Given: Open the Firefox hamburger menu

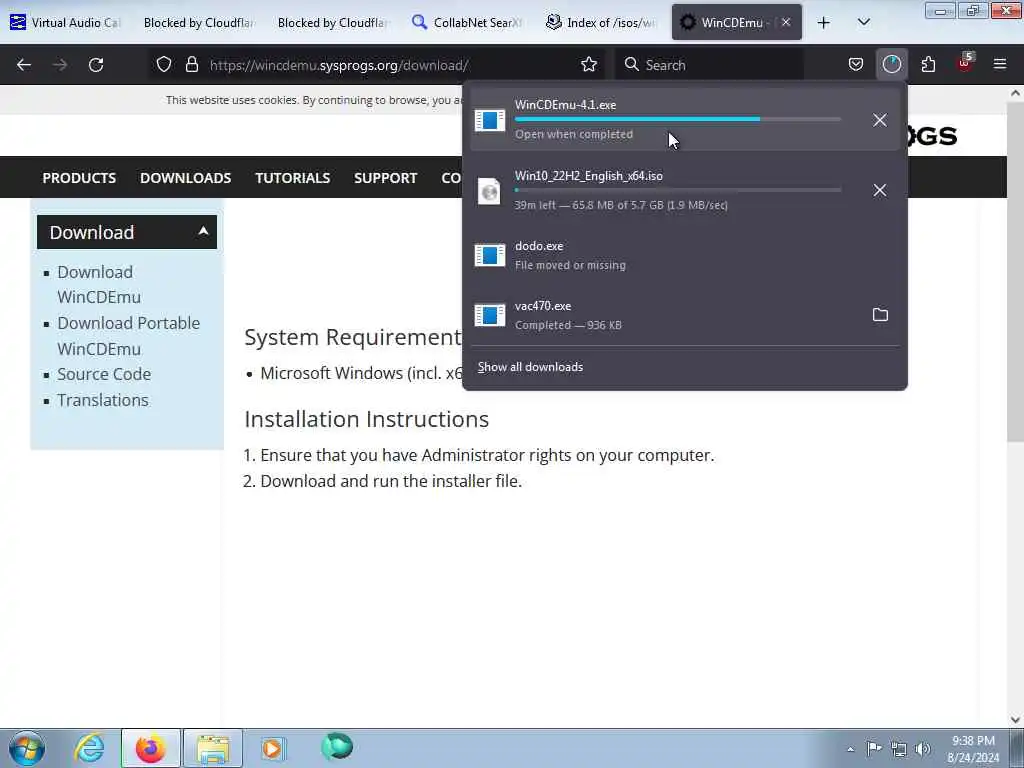Looking at the screenshot, I should click(x=1000, y=65).
